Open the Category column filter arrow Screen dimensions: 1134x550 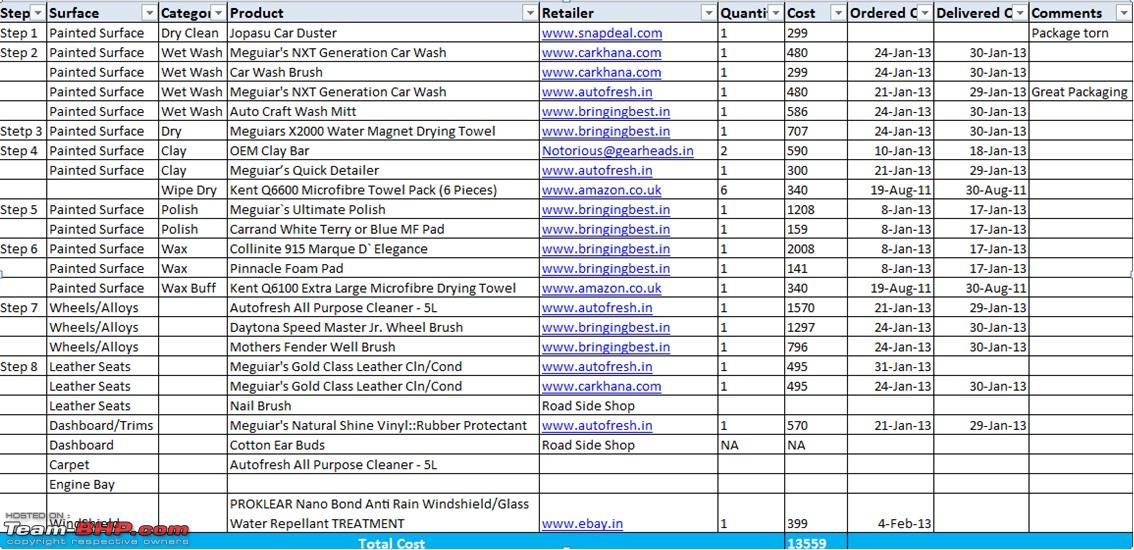219,13
